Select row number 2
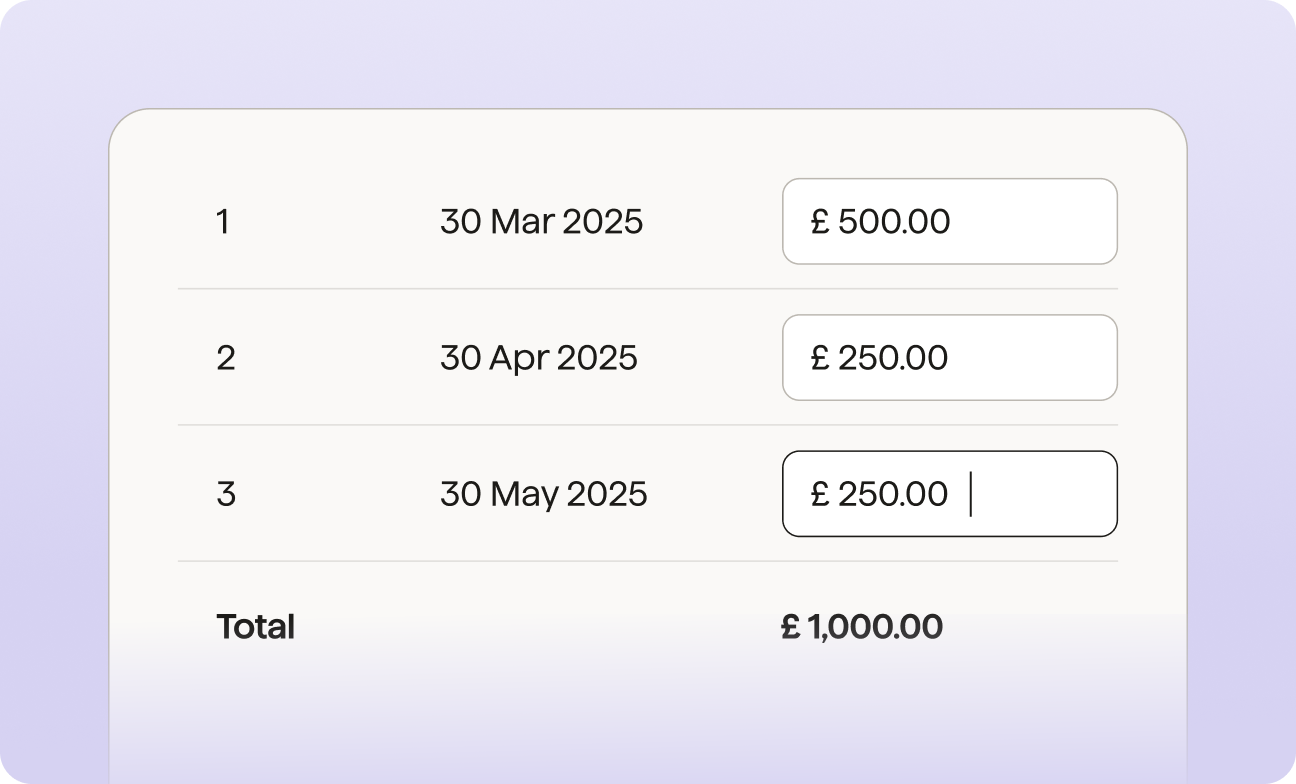 pyautogui.click(x=226, y=358)
